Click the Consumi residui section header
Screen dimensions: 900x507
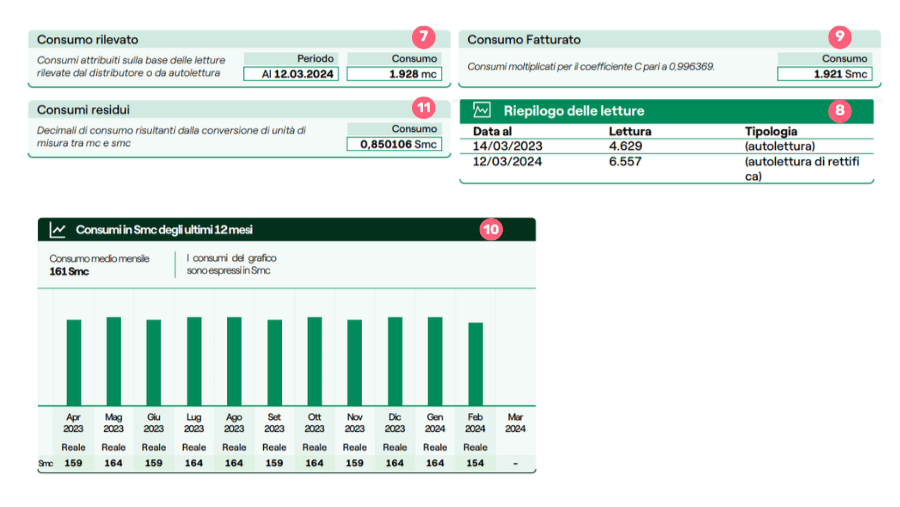(x=83, y=109)
